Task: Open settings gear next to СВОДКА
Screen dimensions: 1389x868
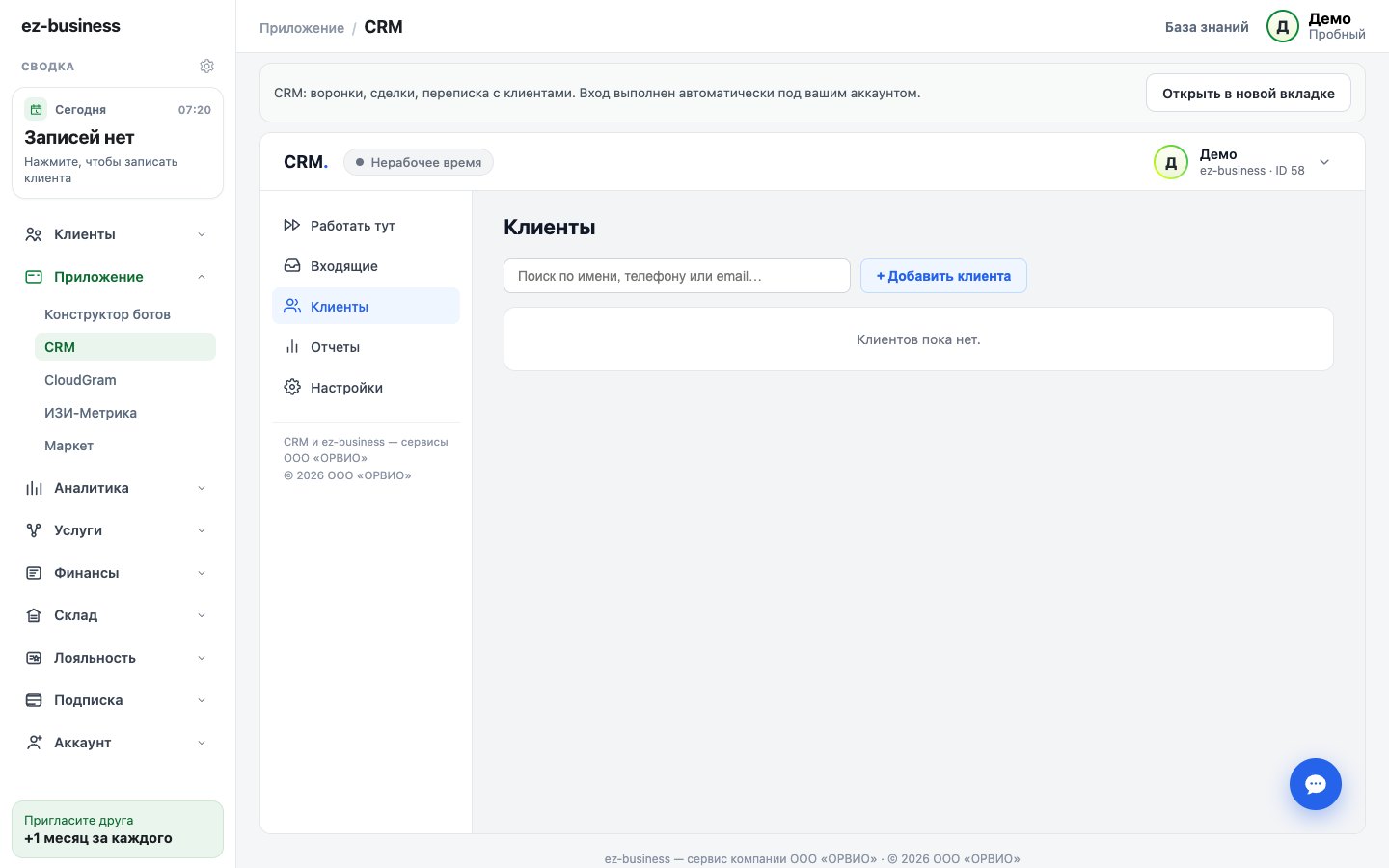Action: (x=206, y=67)
